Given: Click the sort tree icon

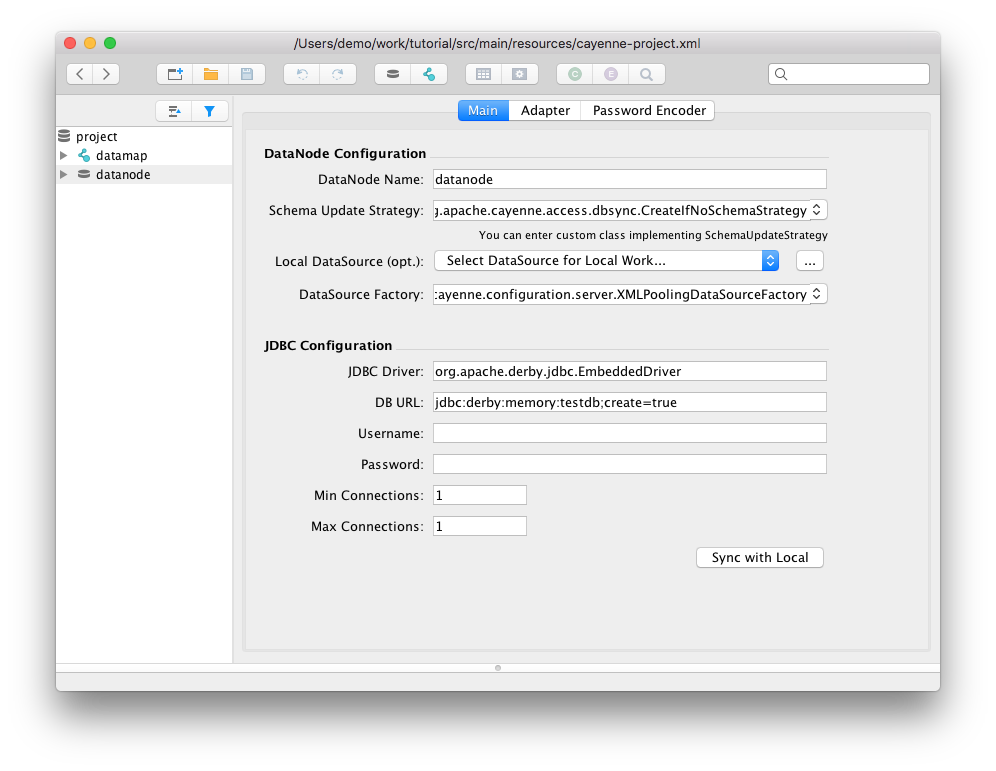Looking at the screenshot, I should point(174,111).
